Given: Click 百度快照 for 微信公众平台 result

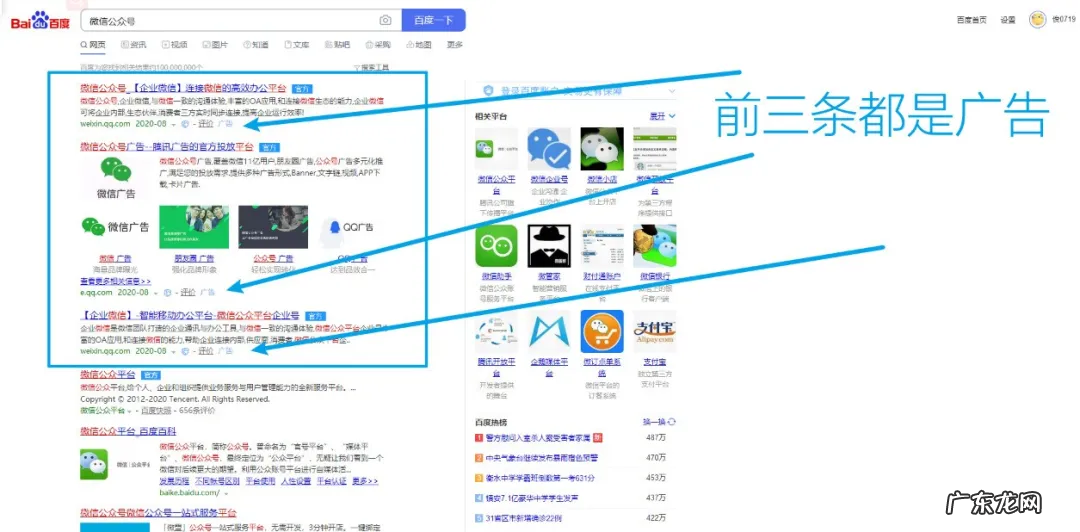Looking at the screenshot, I should coord(156,410).
